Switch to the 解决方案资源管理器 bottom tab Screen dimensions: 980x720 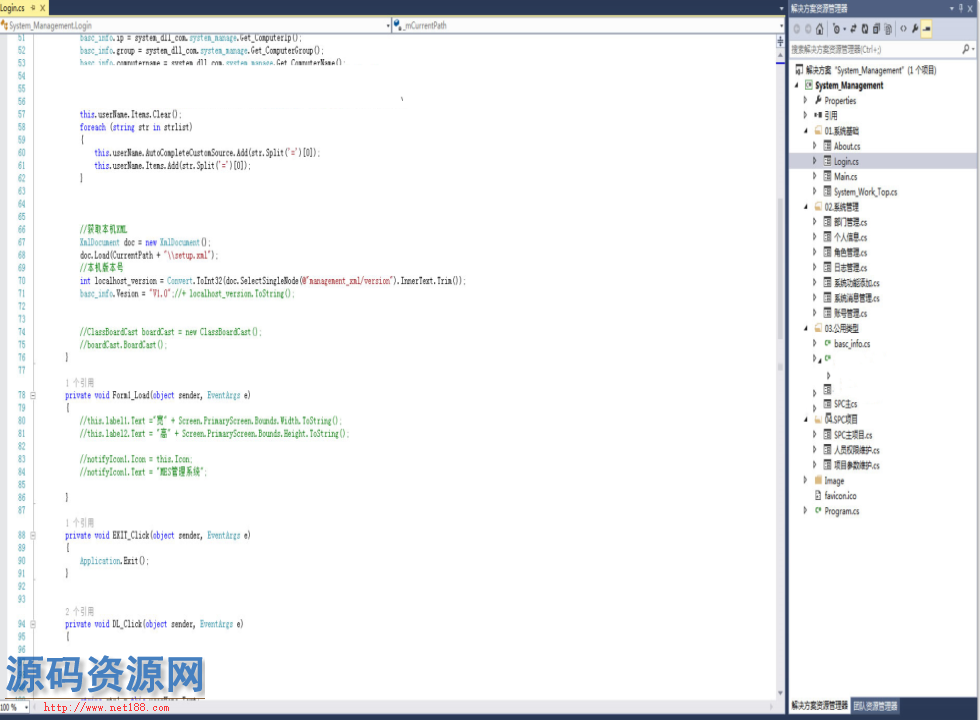[x=819, y=706]
